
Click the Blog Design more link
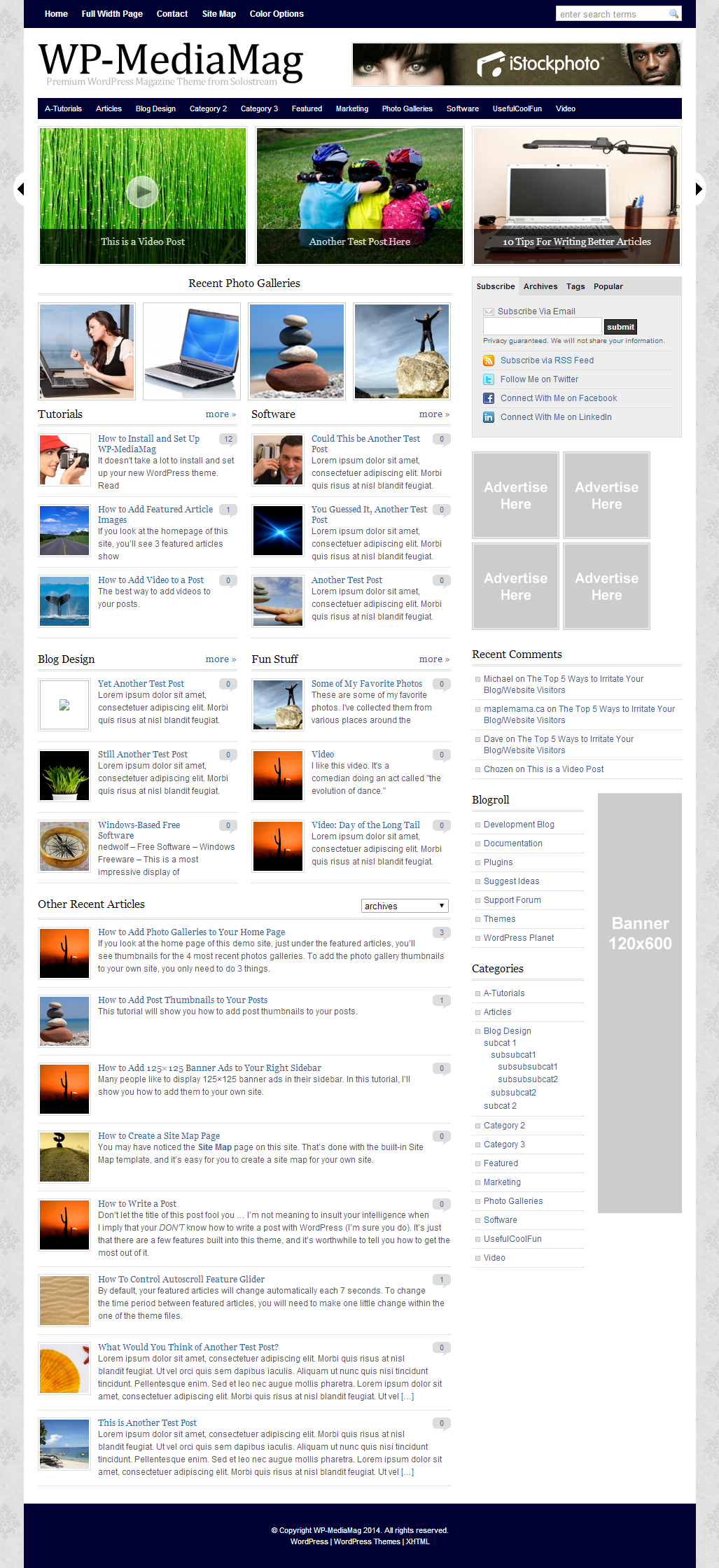pos(221,659)
